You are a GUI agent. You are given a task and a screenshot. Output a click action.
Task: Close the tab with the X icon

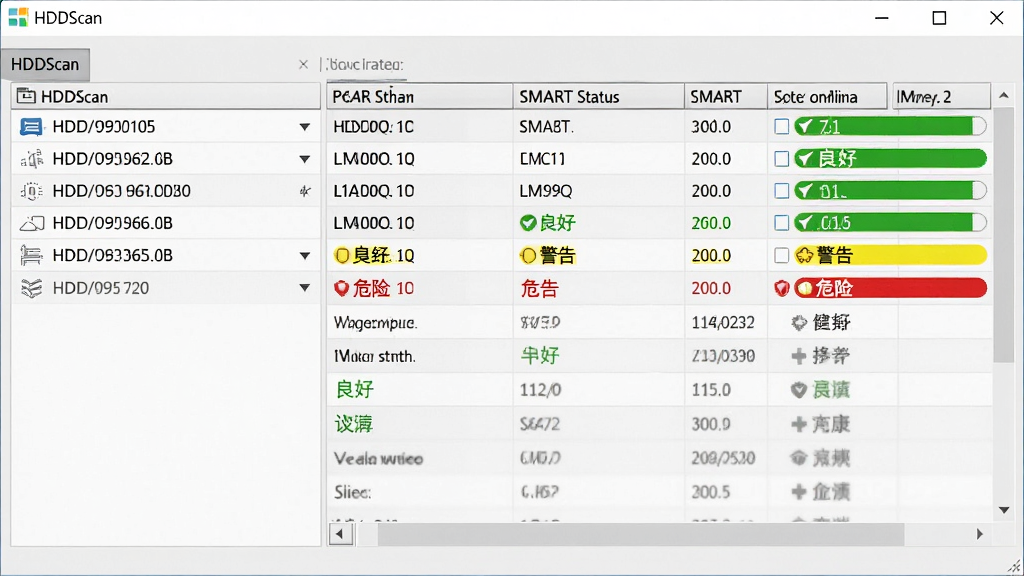point(303,64)
